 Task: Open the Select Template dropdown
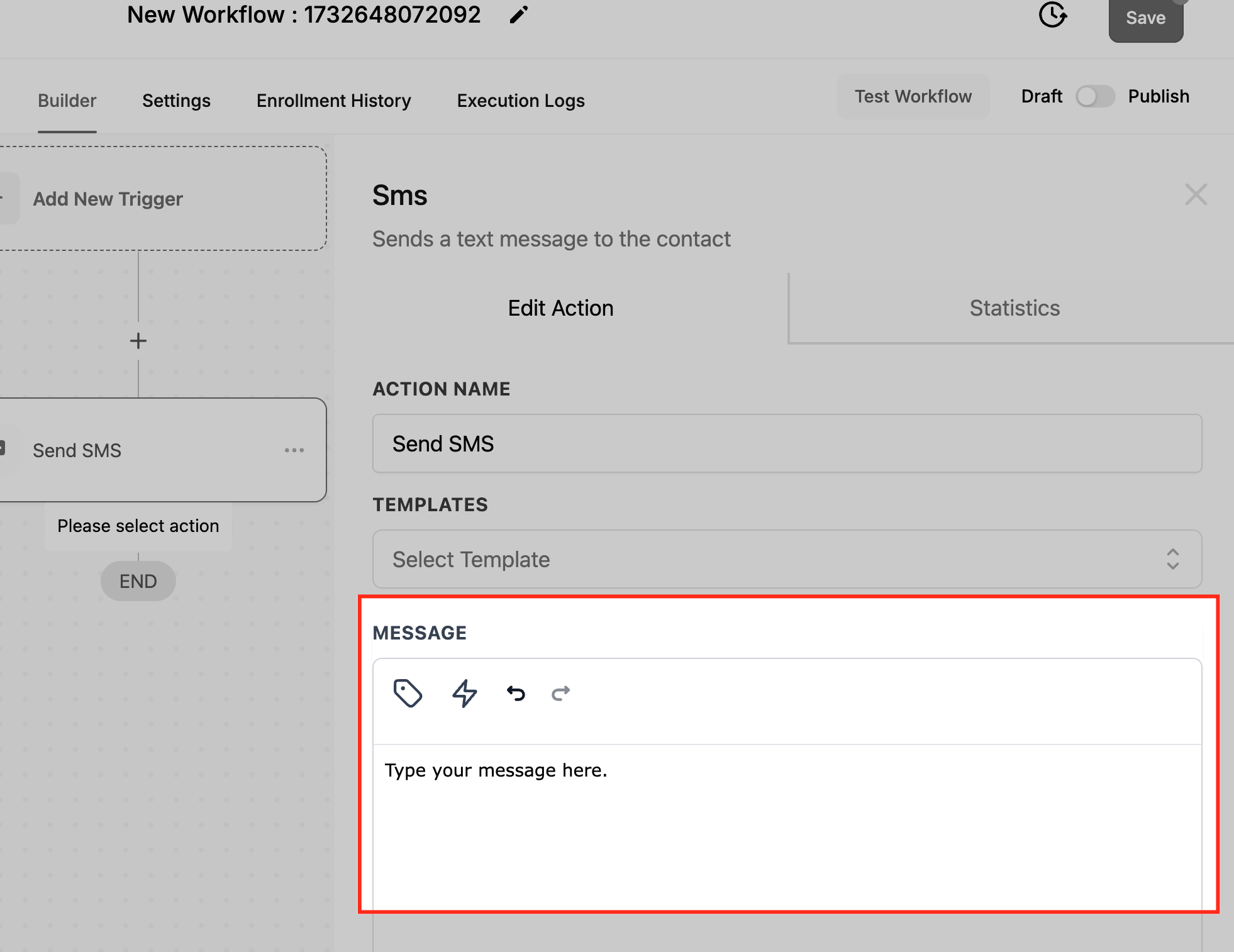(x=786, y=559)
